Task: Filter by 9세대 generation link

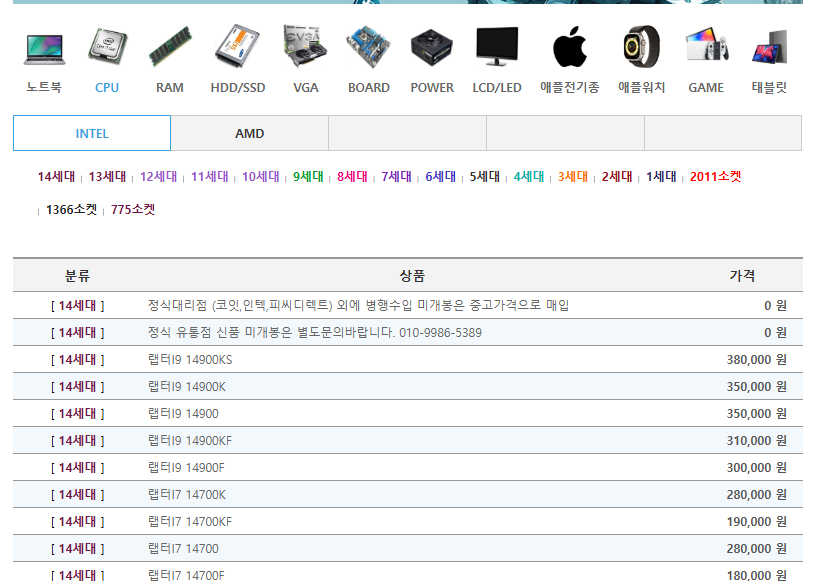Action: [308, 177]
